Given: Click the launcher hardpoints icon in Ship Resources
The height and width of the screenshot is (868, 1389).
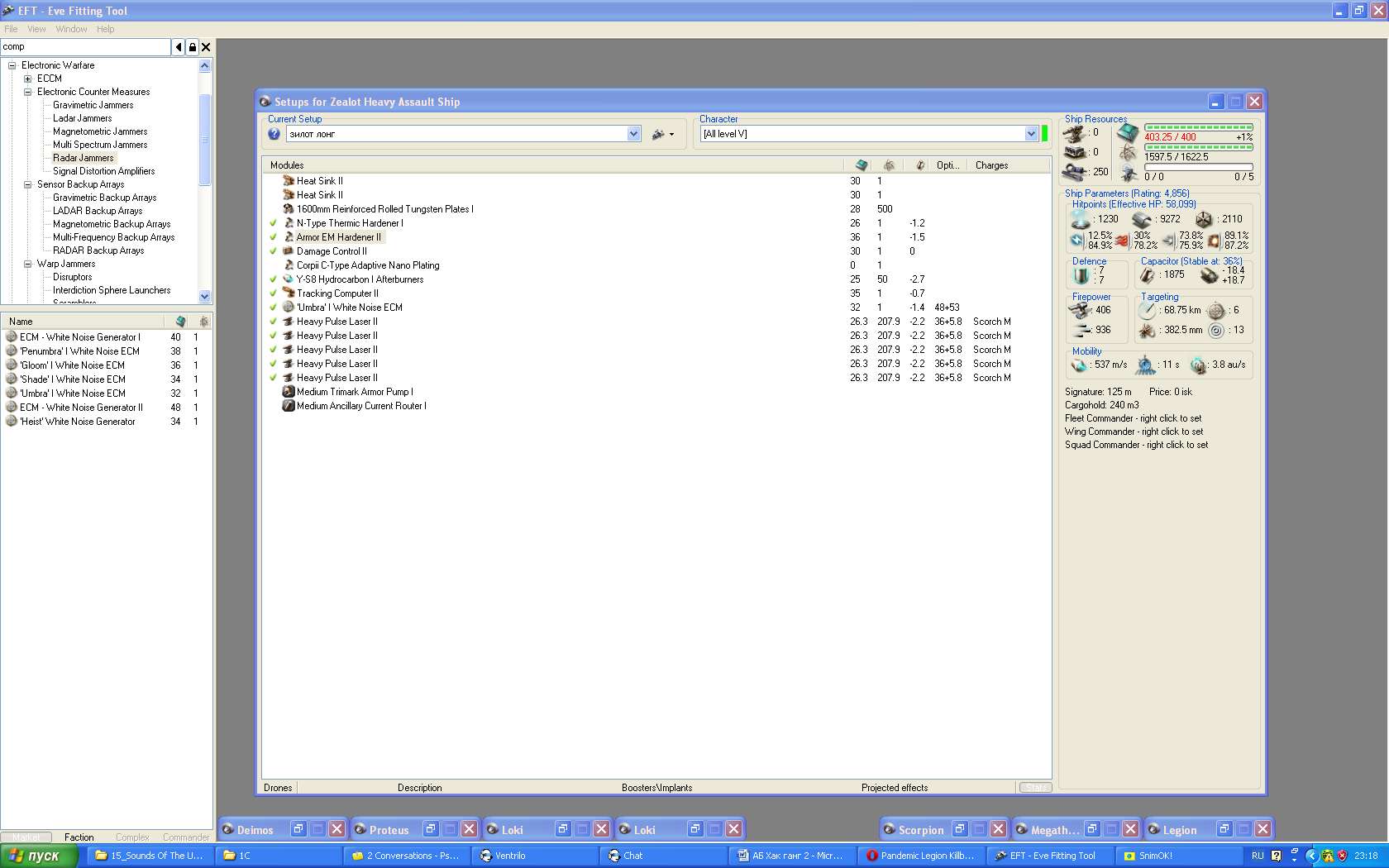Looking at the screenshot, I should click(1075, 153).
